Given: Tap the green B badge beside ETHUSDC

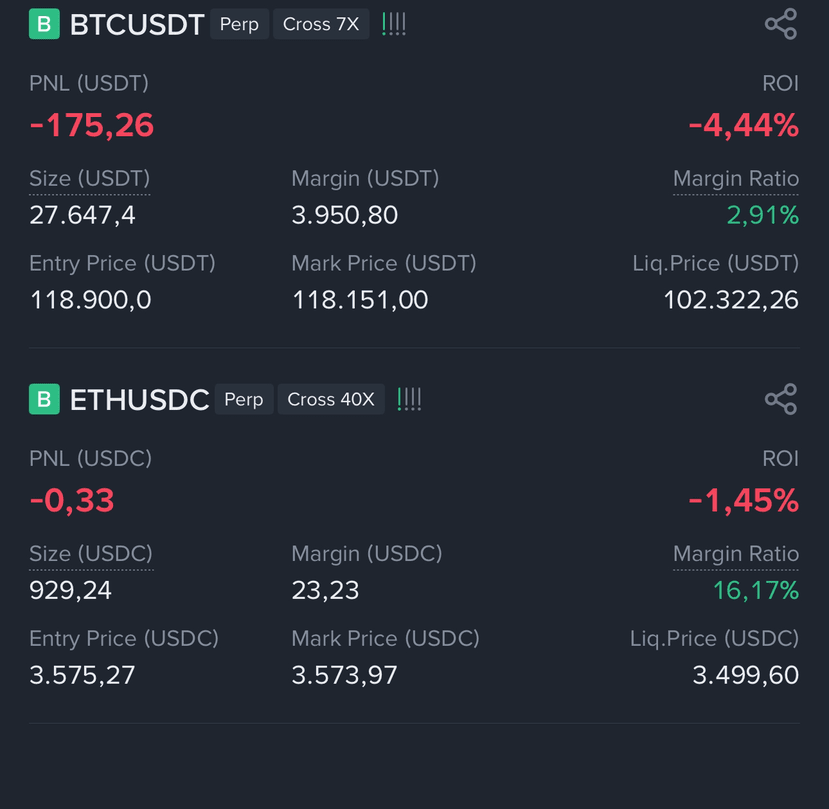Looking at the screenshot, I should pyautogui.click(x=44, y=399).
